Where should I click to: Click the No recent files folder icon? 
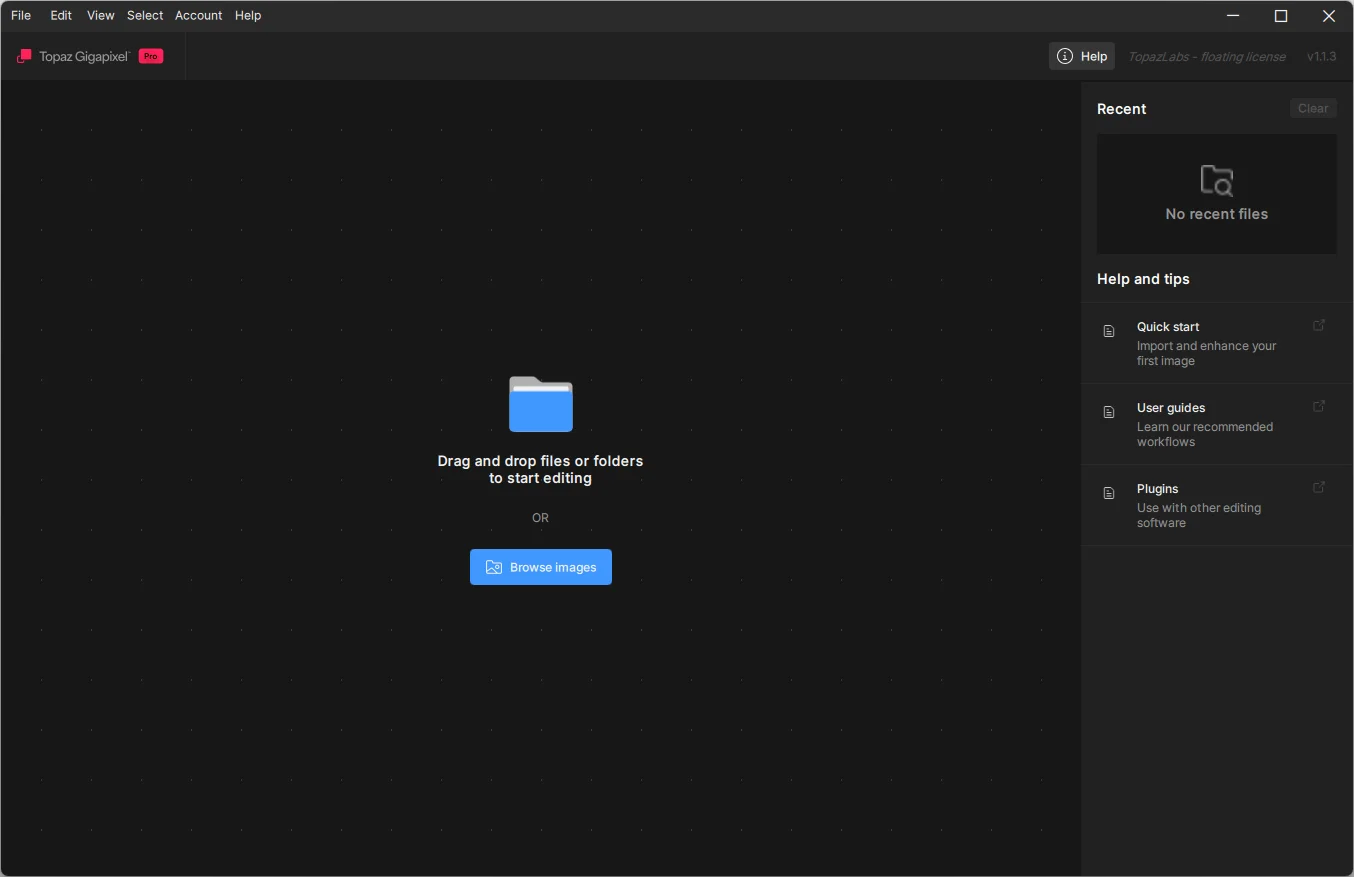[1216, 181]
